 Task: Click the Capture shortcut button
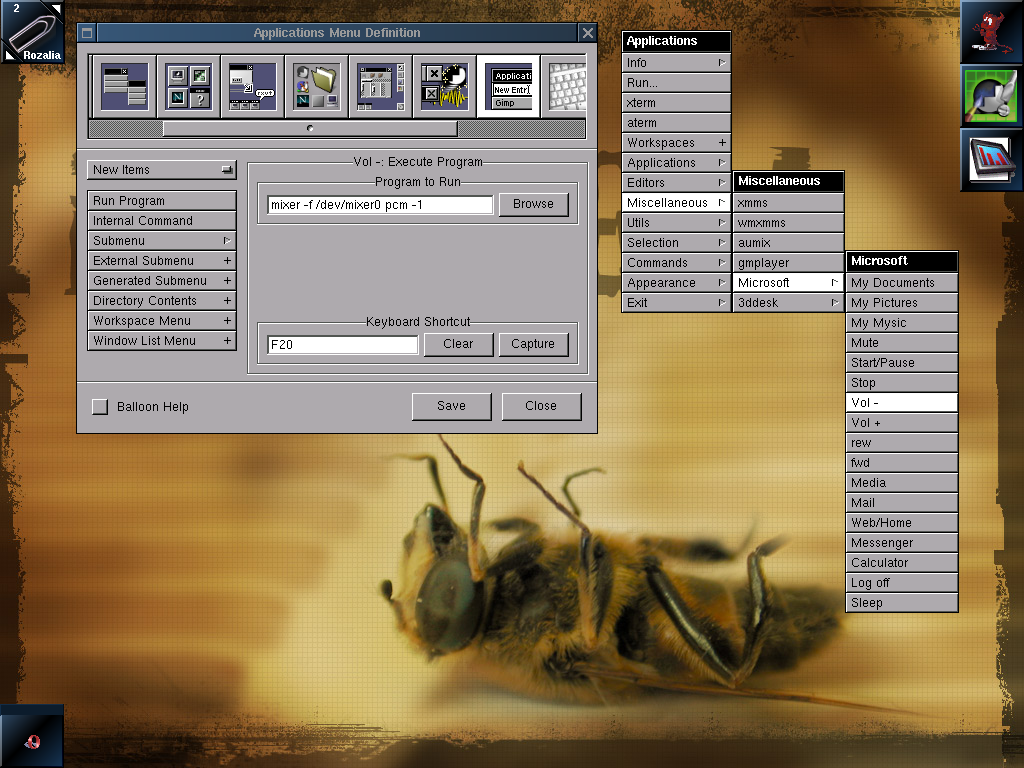(x=532, y=344)
